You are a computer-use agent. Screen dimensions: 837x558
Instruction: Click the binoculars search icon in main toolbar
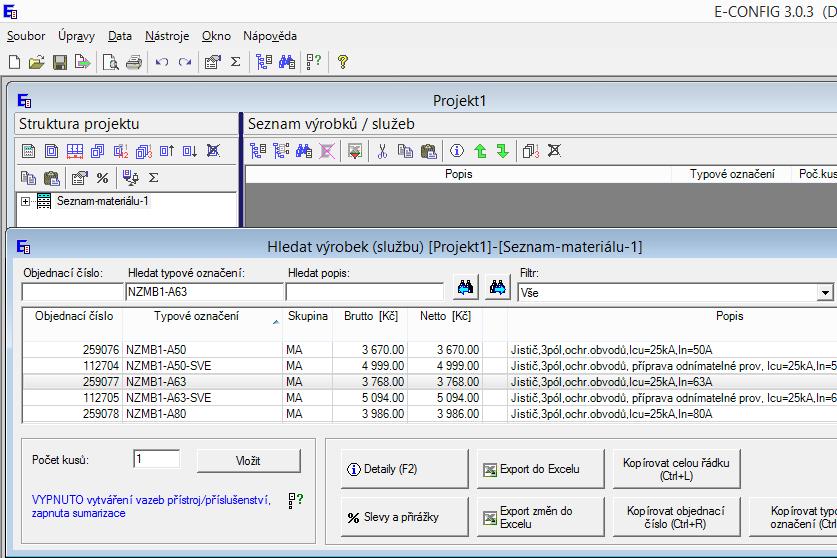pyautogui.click(x=287, y=62)
